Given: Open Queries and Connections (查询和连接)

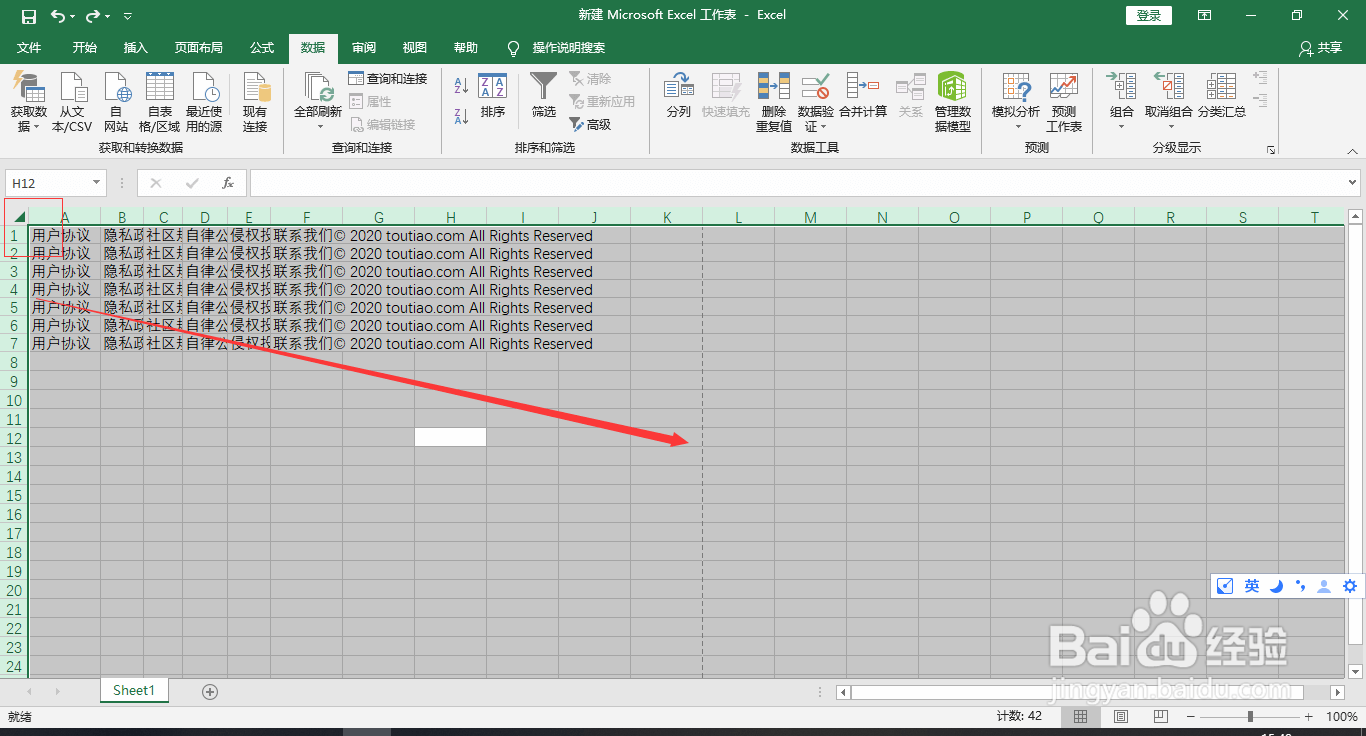Looking at the screenshot, I should coord(388,78).
